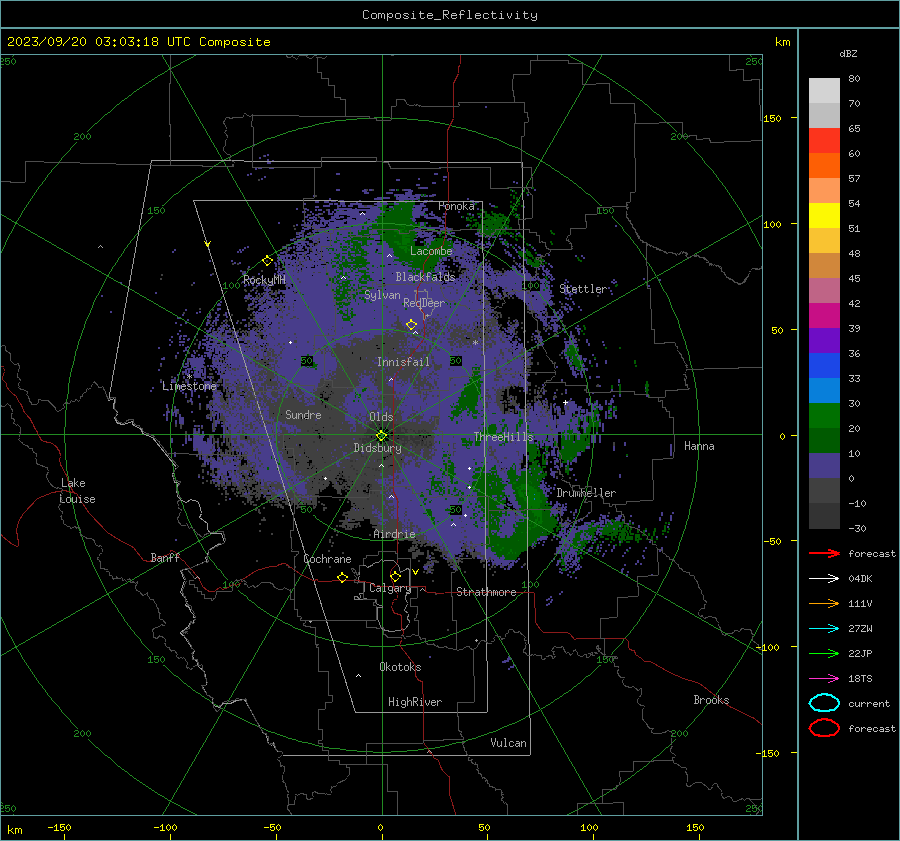Image resolution: width=900 pixels, height=841 pixels.
Task: Click the Airdrie label
Action: 394,534
